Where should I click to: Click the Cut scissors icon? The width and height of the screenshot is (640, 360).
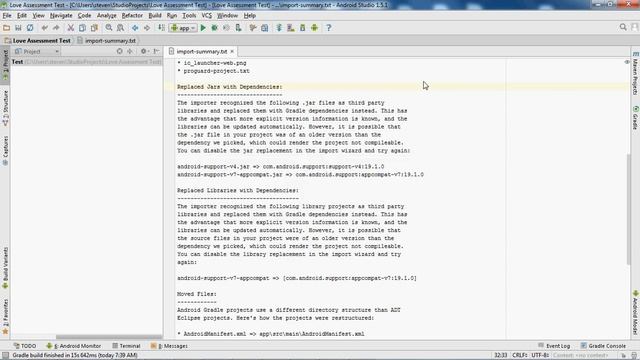pyautogui.click(x=71, y=28)
